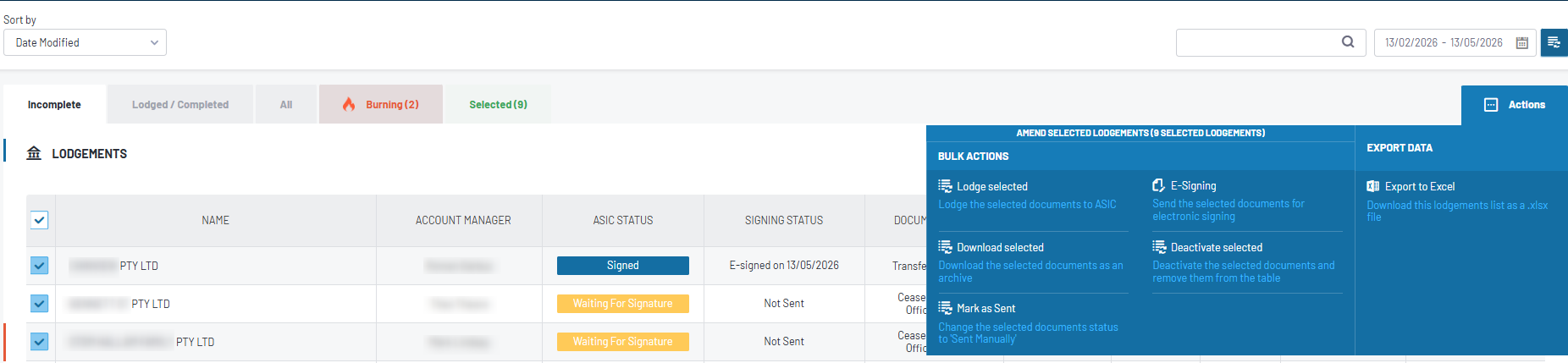Click the search magnifier icon

(x=1348, y=41)
